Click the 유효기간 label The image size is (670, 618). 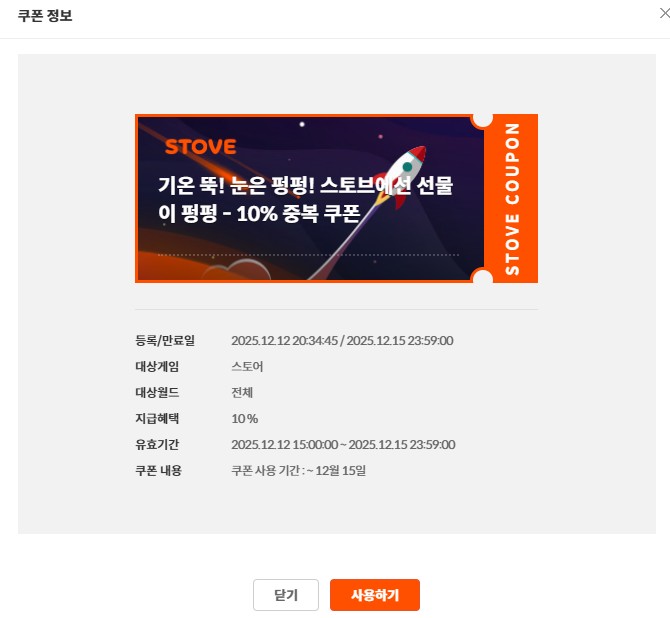[157, 444]
